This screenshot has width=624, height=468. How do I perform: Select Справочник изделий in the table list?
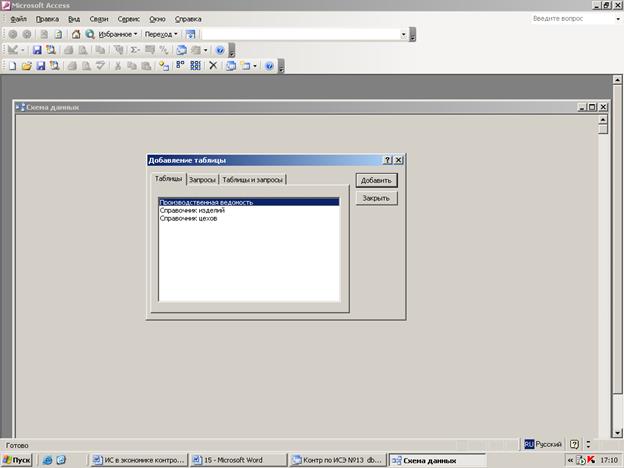tap(249, 210)
